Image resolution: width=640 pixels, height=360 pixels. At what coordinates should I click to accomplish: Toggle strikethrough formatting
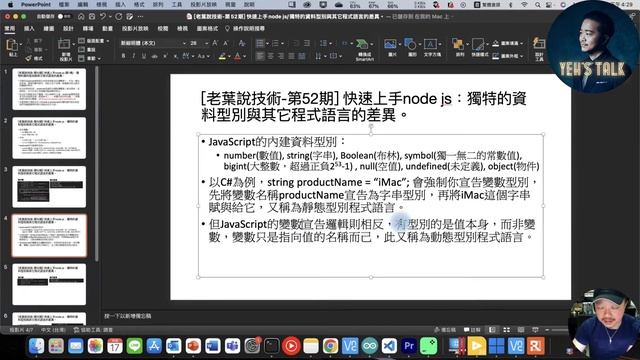tap(154, 56)
